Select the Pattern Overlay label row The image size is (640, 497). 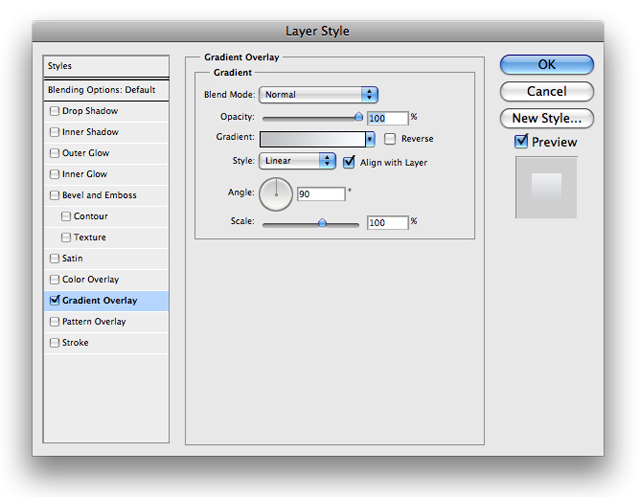[106, 322]
